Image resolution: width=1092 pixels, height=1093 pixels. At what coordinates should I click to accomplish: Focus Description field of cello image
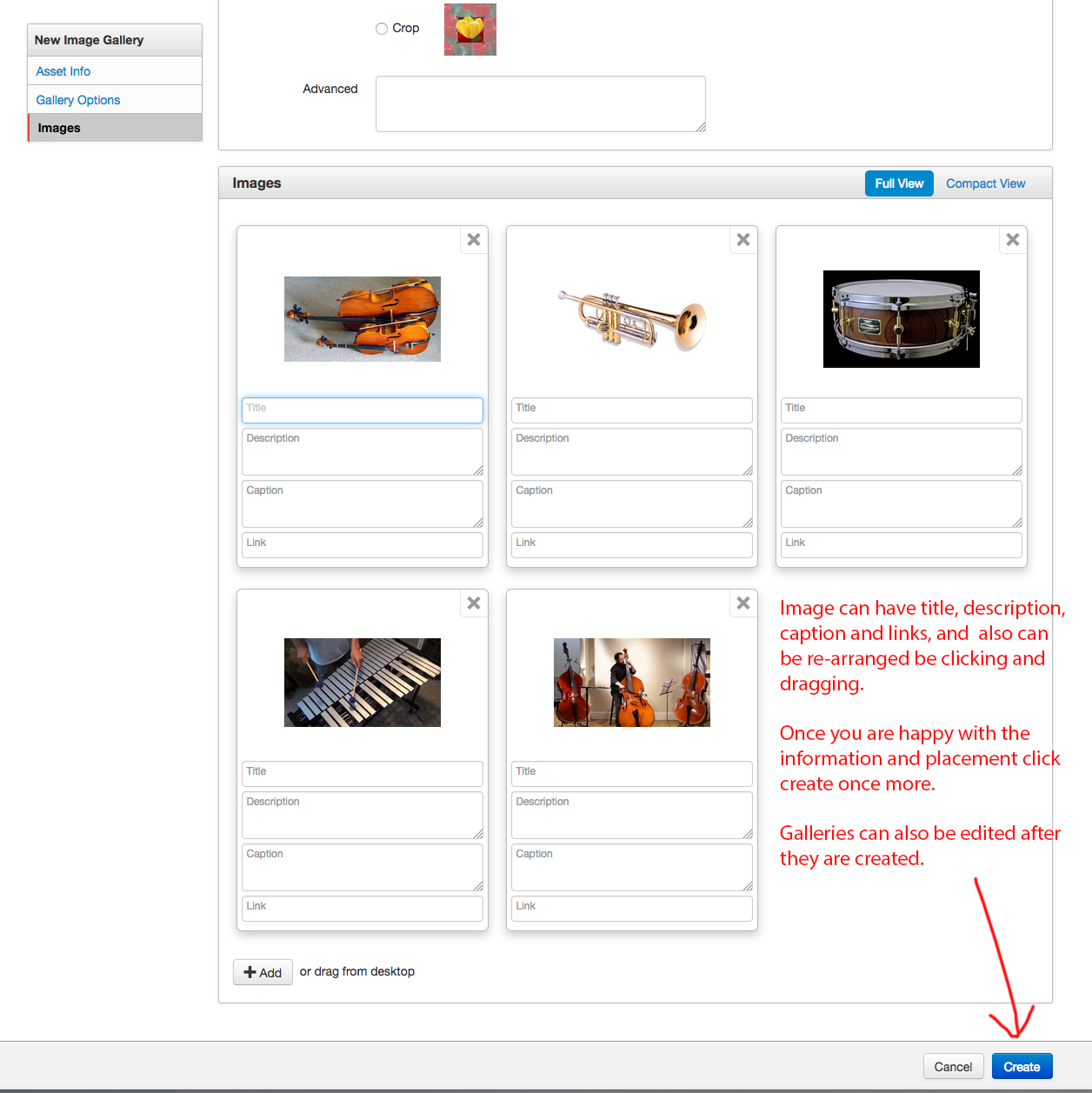click(363, 451)
